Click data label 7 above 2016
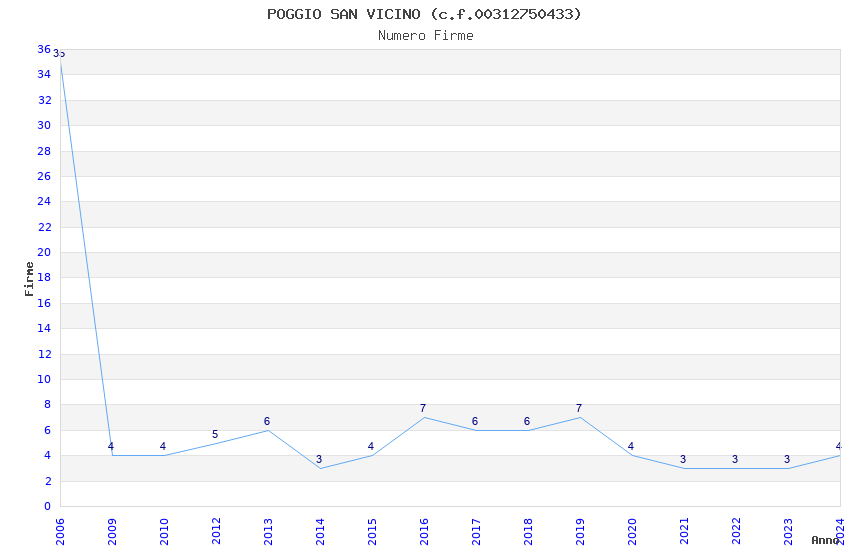The height and width of the screenshot is (550, 850). (423, 408)
